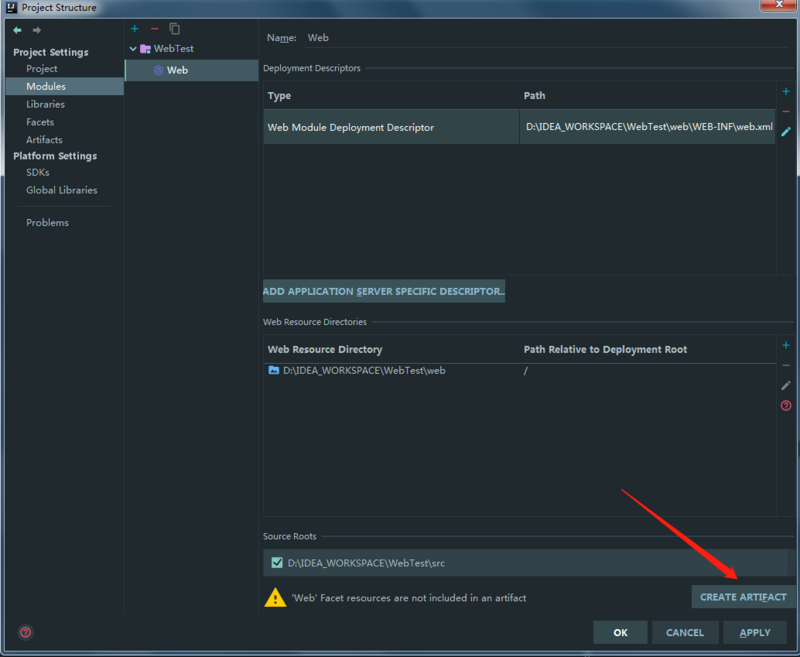This screenshot has height=657, width=800.
Task: Select Web Module Deployment Descriptor row
Action: pos(519,127)
